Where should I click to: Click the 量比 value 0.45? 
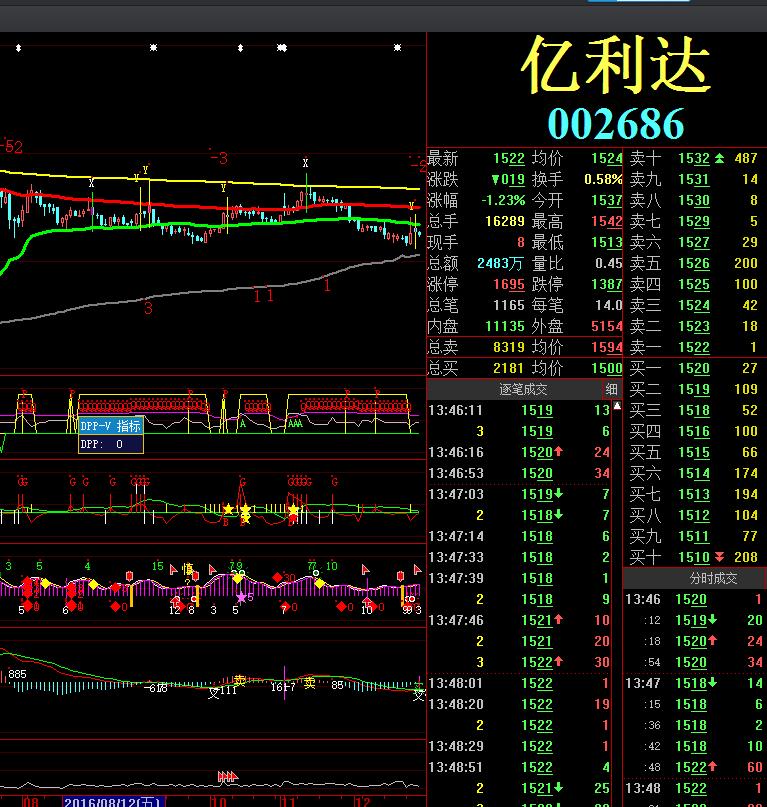tap(608, 264)
